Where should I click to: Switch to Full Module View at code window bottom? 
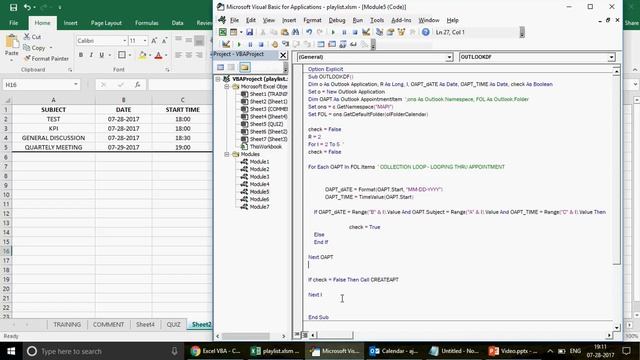(x=304, y=335)
